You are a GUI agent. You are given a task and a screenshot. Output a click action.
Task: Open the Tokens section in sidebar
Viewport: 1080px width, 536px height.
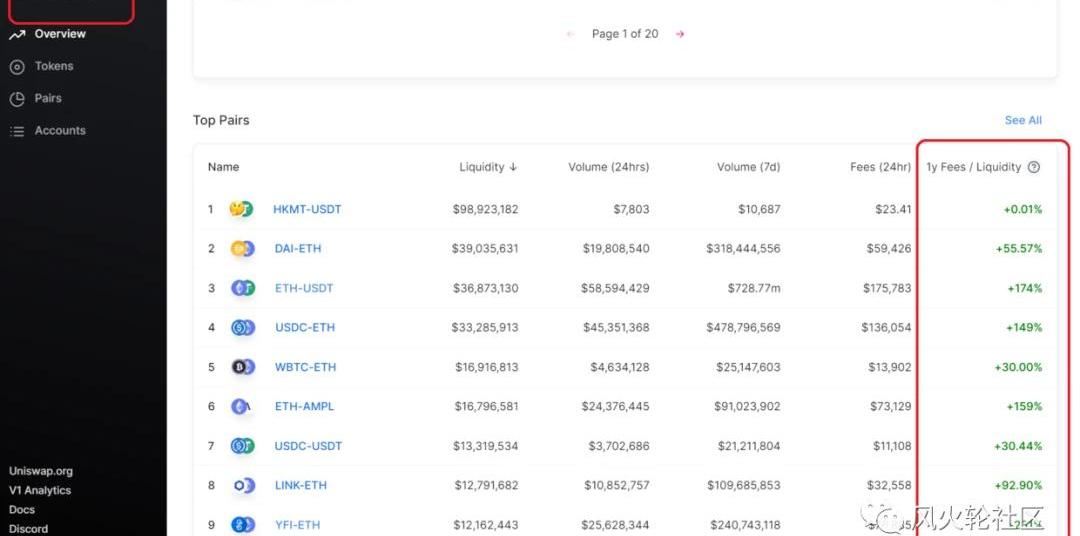[x=53, y=66]
